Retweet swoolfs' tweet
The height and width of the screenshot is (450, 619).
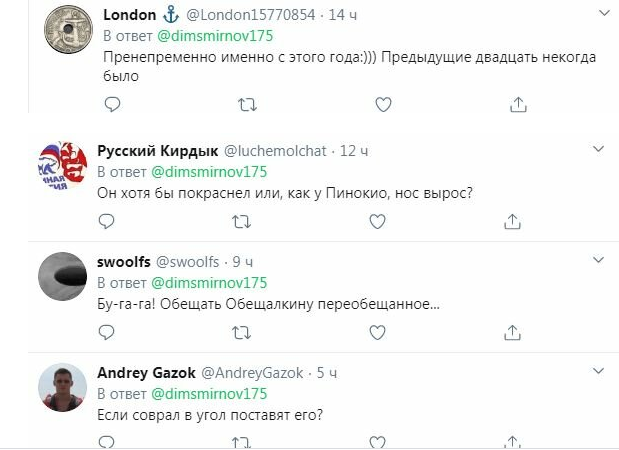click(x=243, y=331)
